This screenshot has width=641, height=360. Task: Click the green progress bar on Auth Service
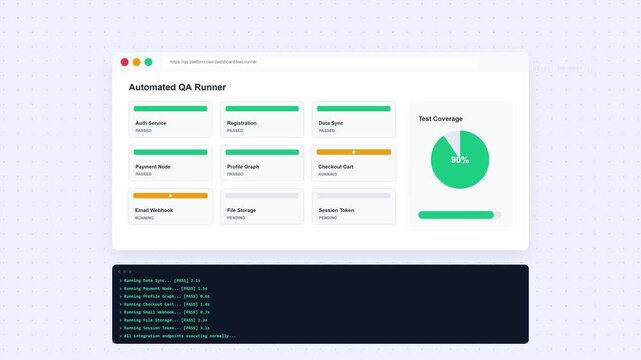(x=170, y=109)
